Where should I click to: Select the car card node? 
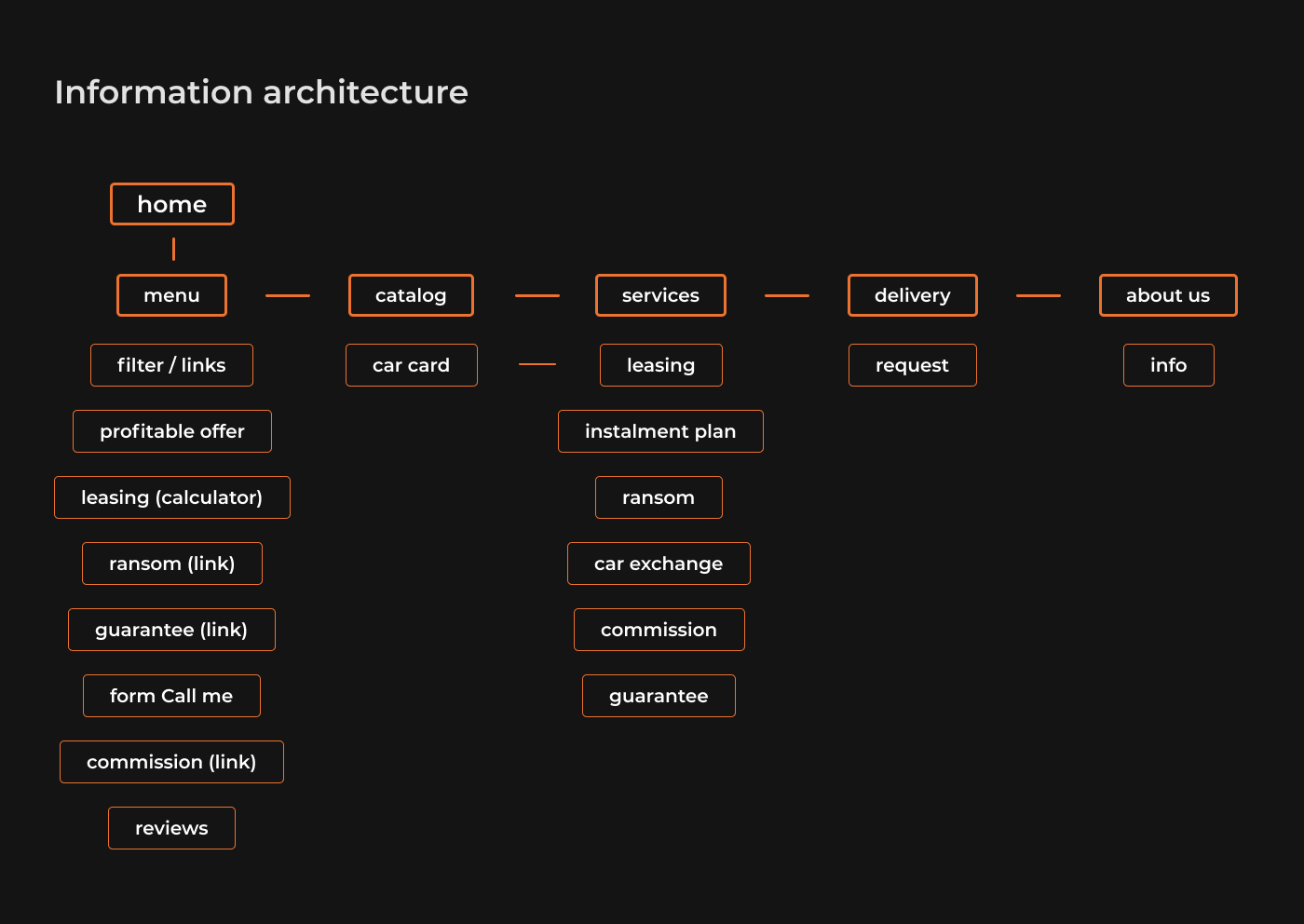point(412,365)
